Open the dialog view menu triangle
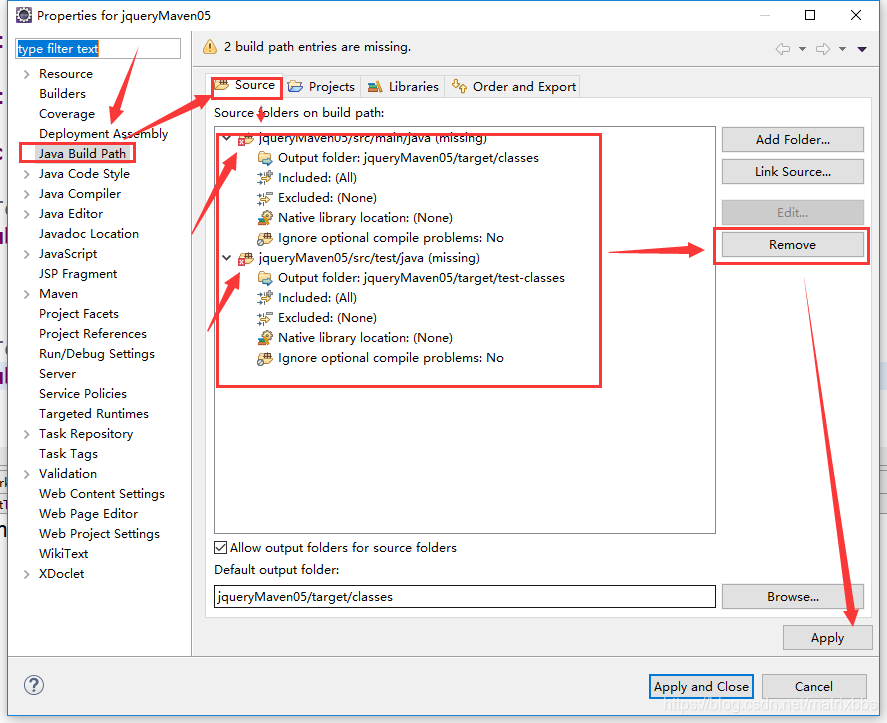This screenshot has width=887, height=723. [862, 49]
